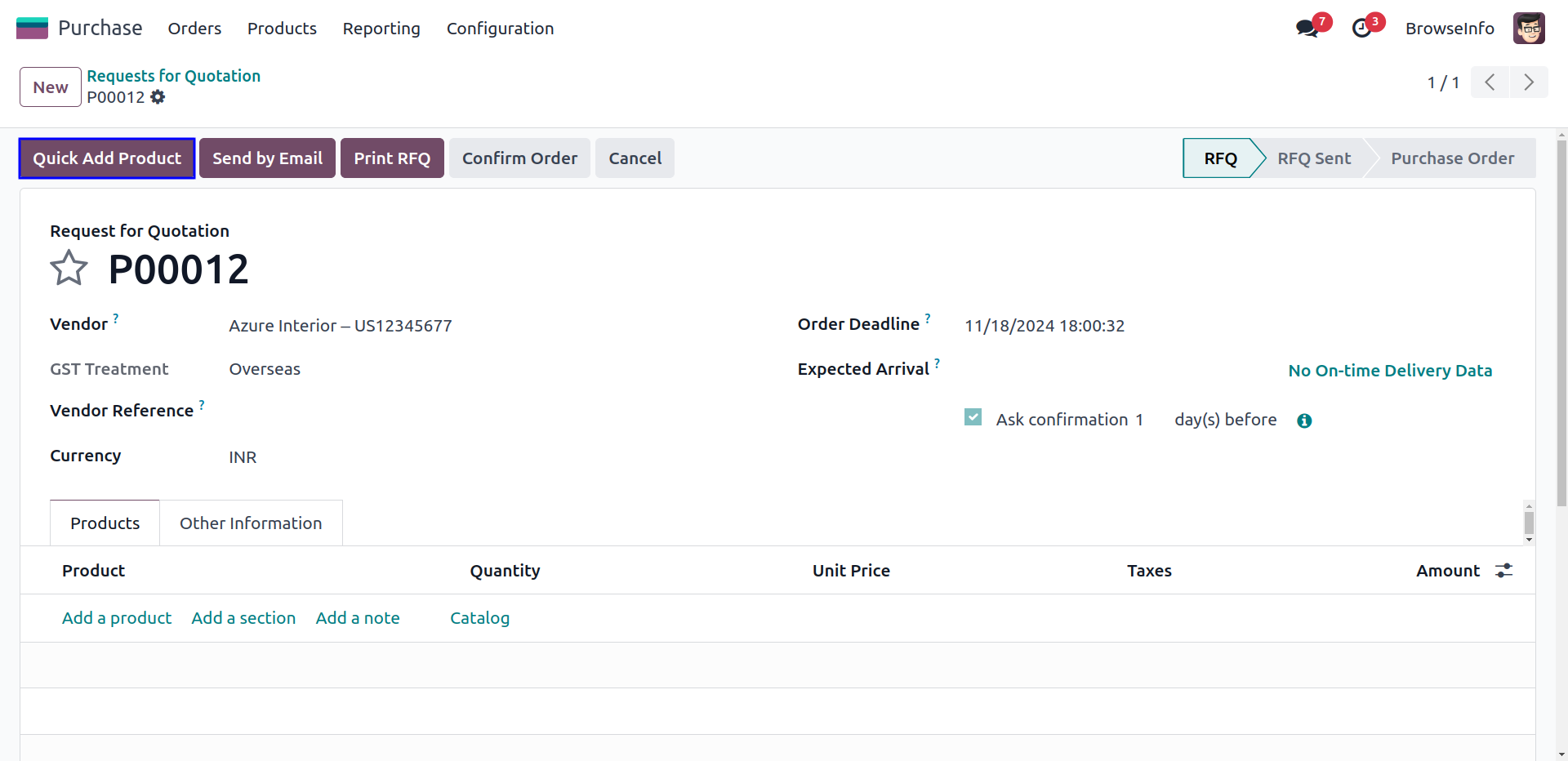Go to the next record arrow

coord(1528,82)
